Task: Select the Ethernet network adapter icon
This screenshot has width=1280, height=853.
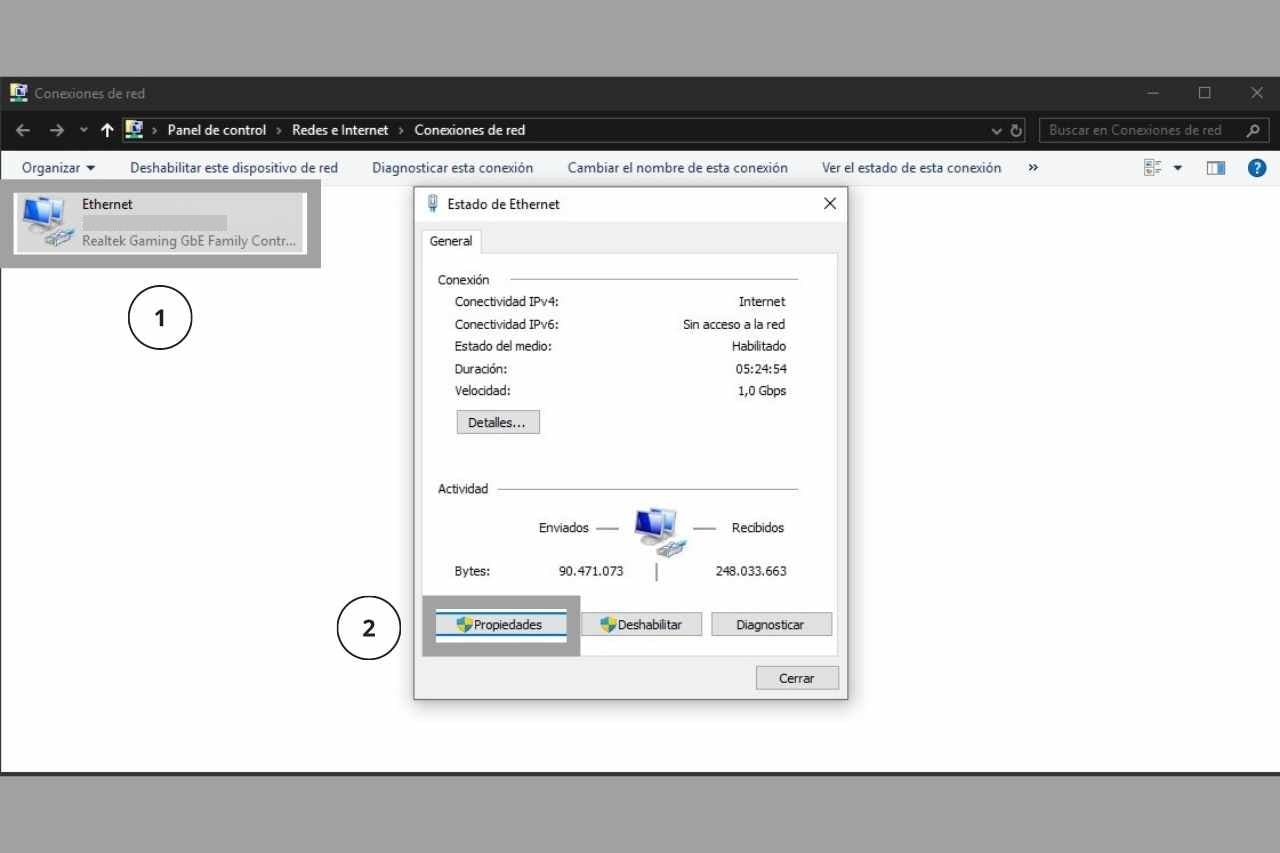Action: point(45,218)
